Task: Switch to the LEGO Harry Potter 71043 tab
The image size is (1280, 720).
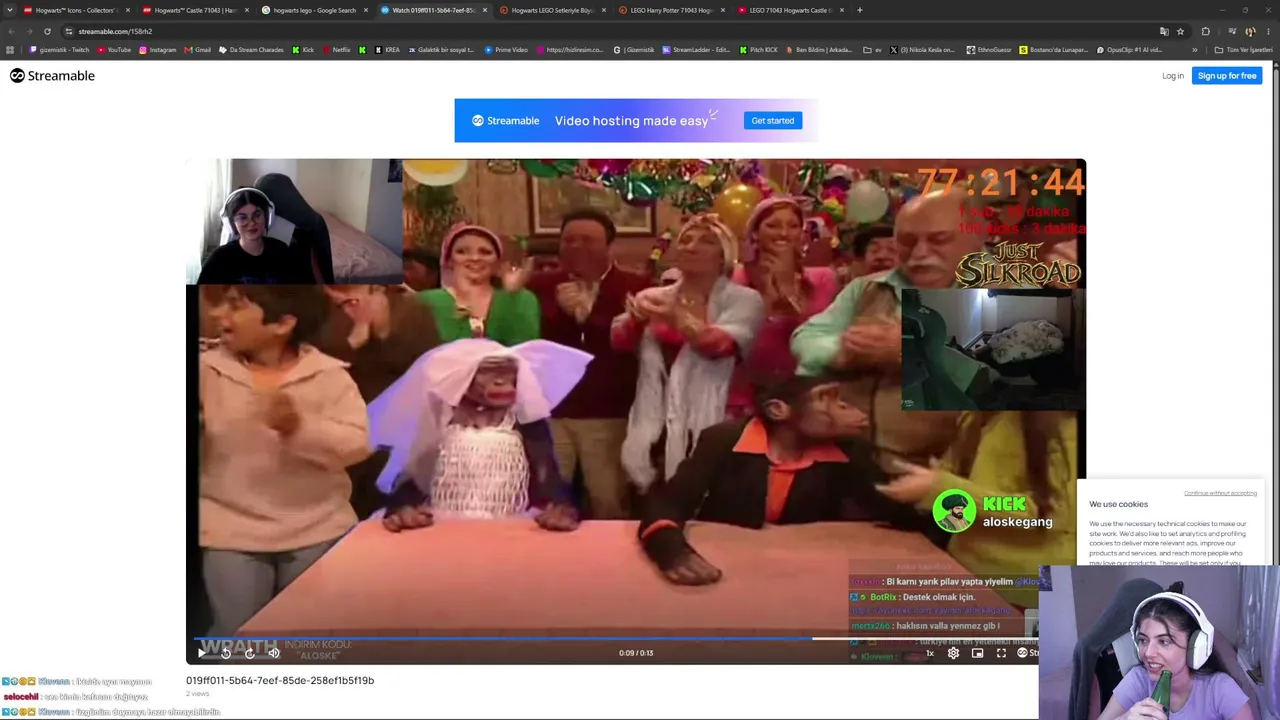Action: (672, 10)
